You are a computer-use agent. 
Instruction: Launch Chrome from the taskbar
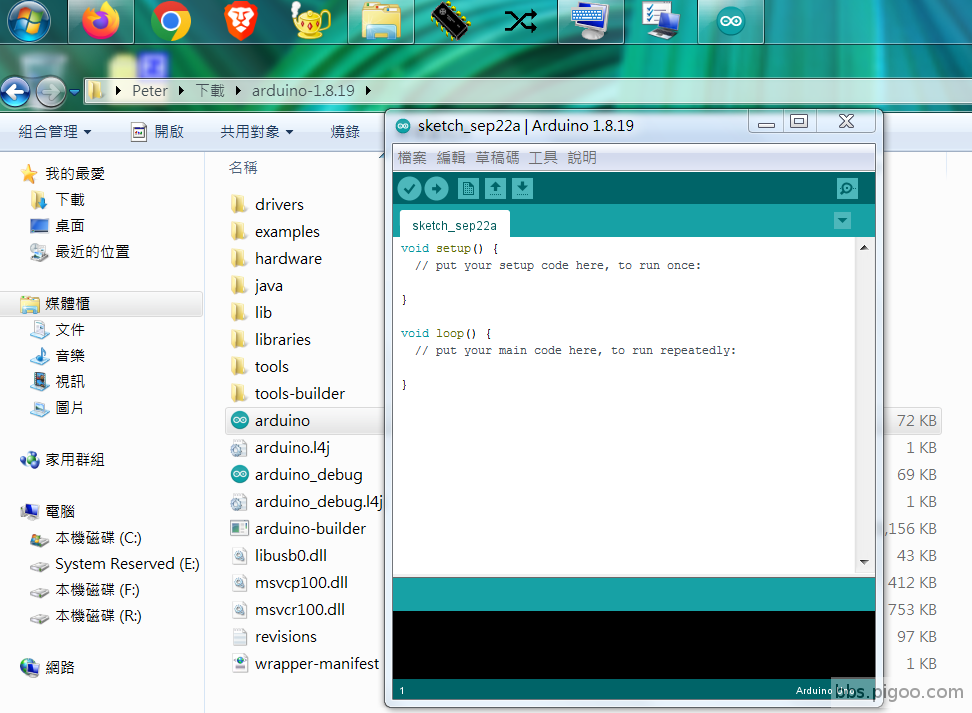(171, 22)
